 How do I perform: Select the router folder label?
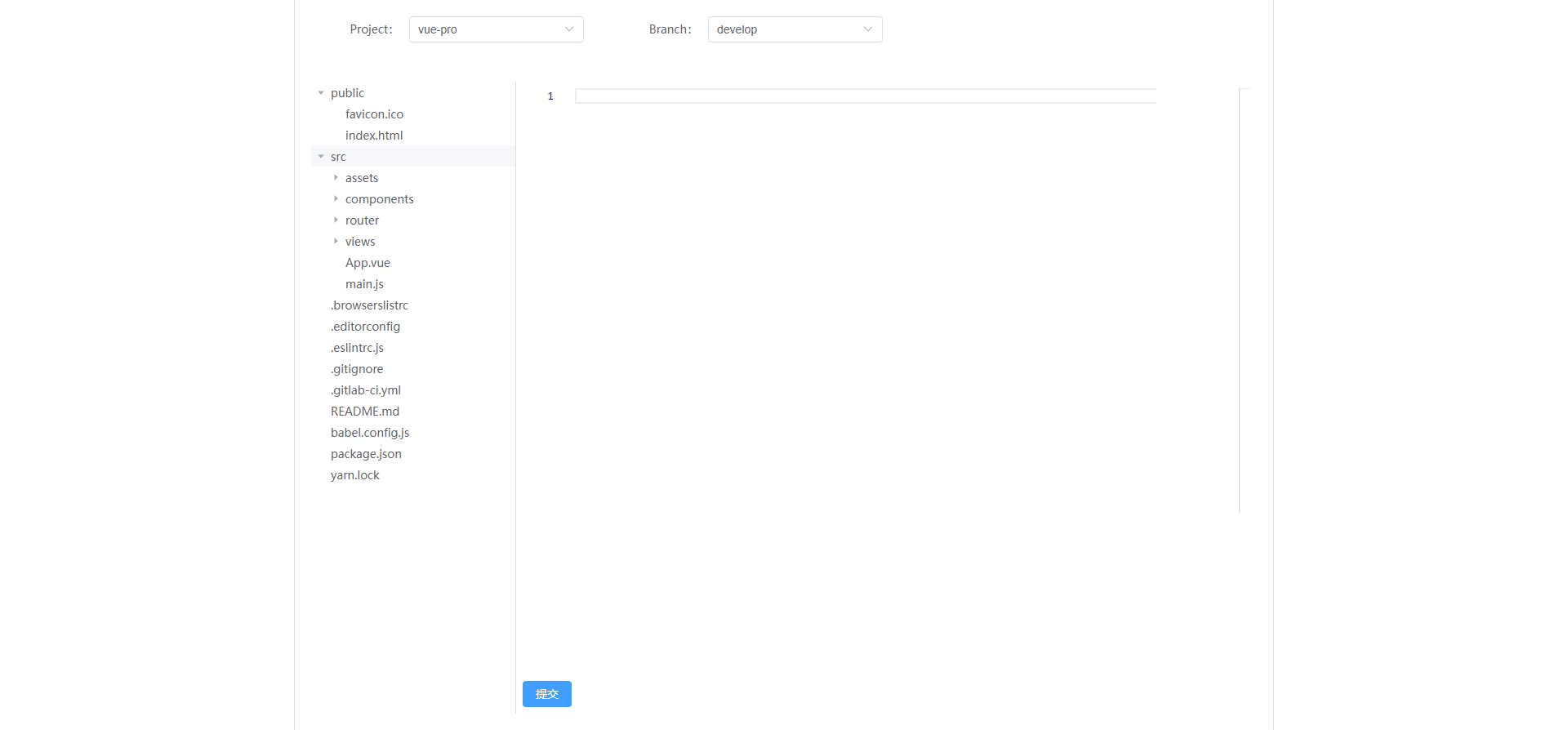tap(362, 220)
